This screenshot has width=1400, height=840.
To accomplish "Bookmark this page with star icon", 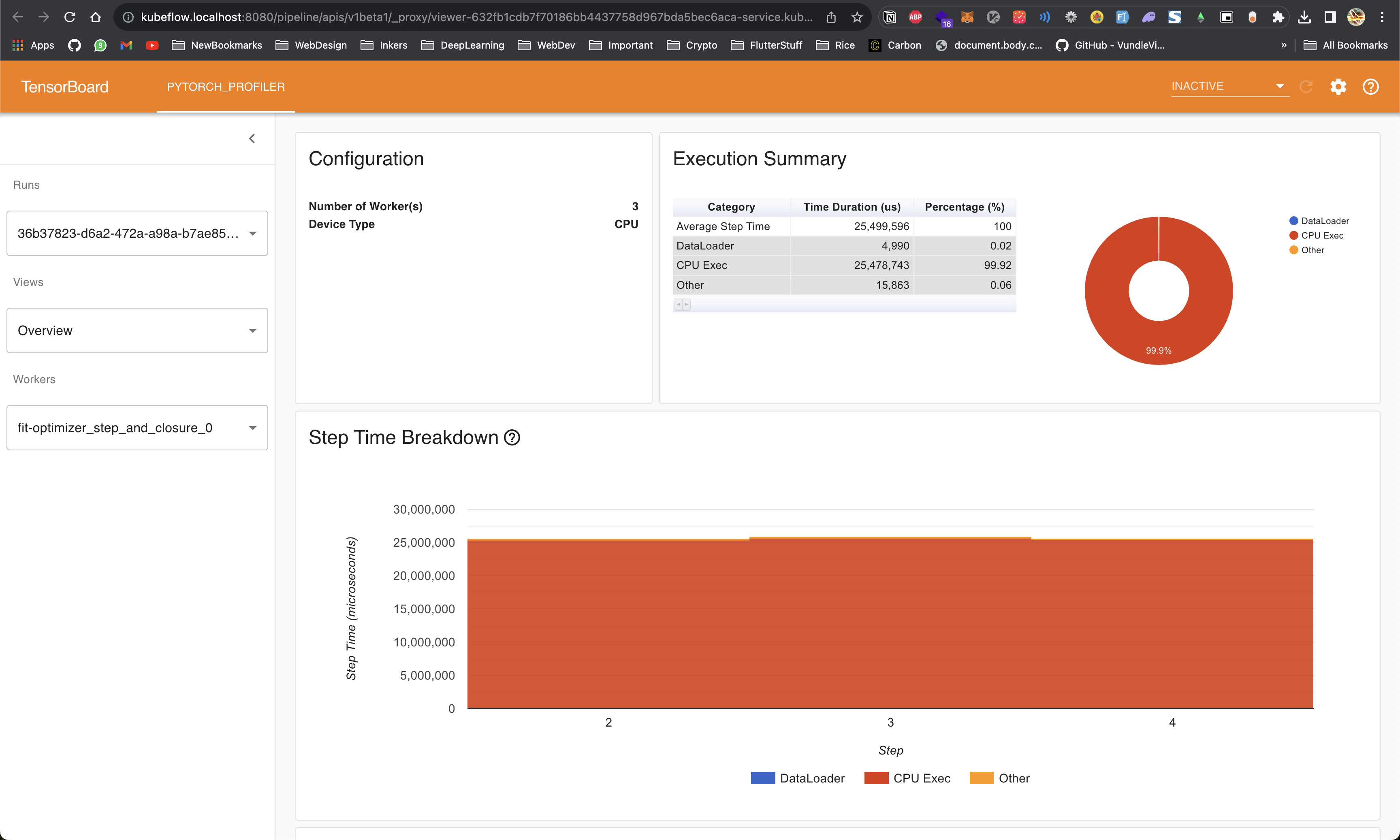I will pos(856,17).
